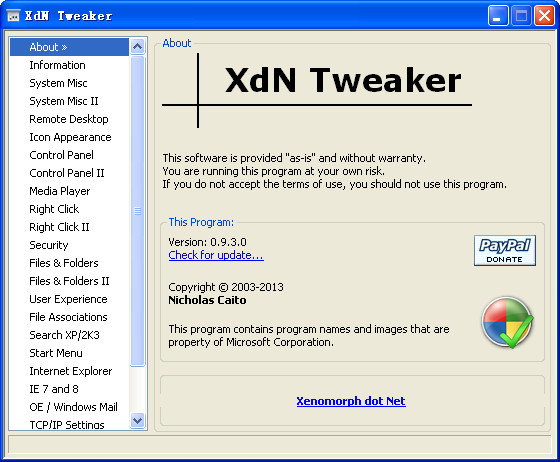The height and width of the screenshot is (462, 560).
Task: Open IE 7 and 8 section
Action: [x=69, y=389]
